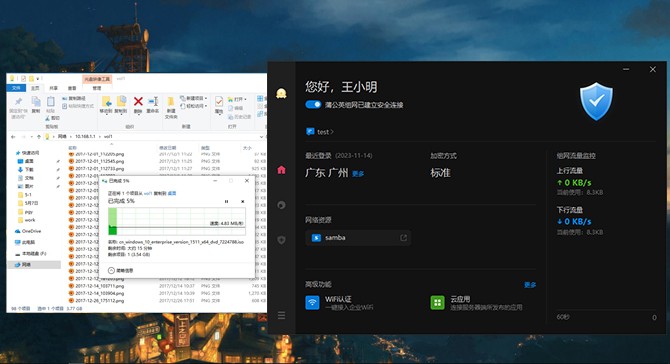This screenshot has width=670, height=364.
Task: Select the work folder in the navigation pane
Action: point(29,220)
